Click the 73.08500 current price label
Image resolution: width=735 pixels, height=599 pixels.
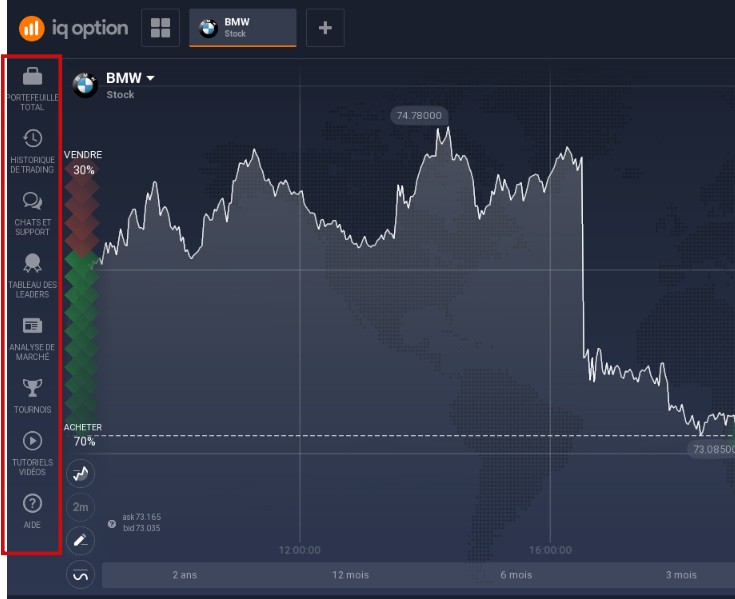coord(712,449)
